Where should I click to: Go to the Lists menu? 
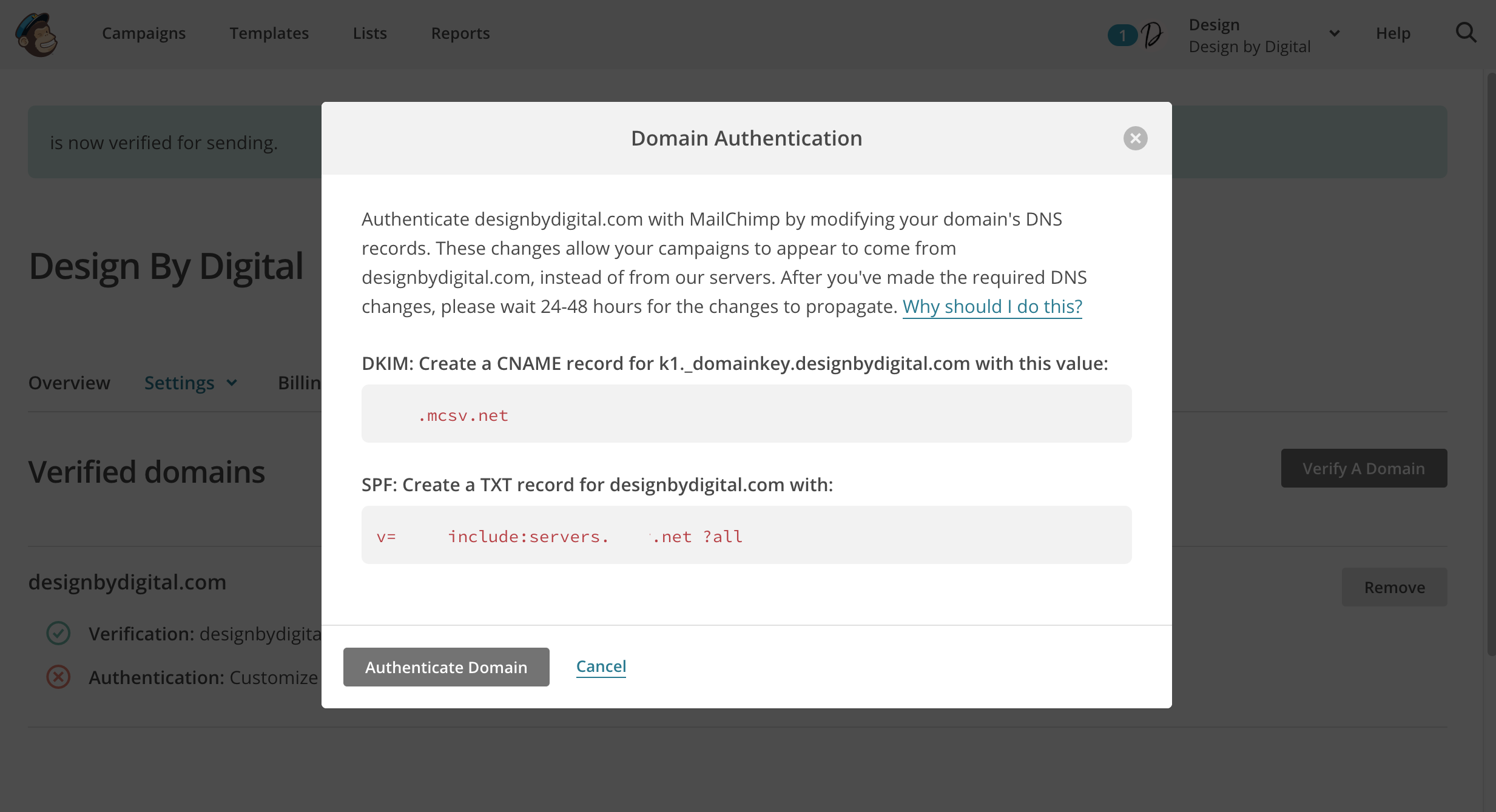click(x=370, y=33)
